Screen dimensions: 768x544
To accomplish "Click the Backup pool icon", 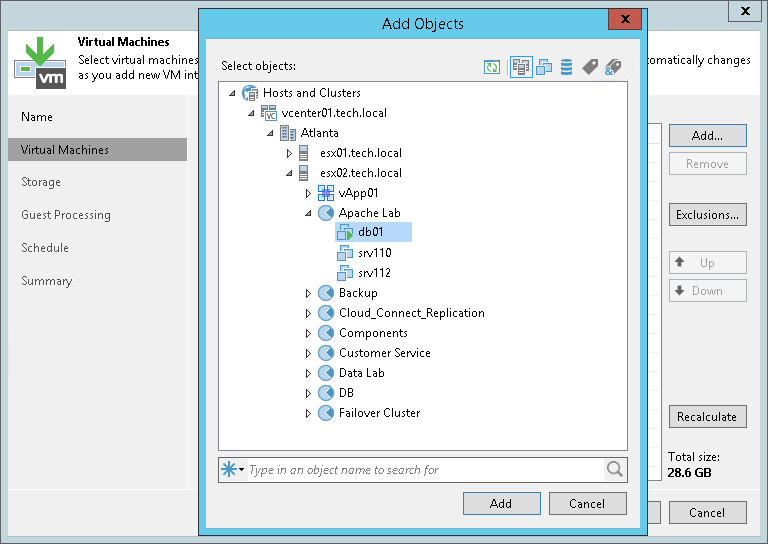I will [x=326, y=293].
